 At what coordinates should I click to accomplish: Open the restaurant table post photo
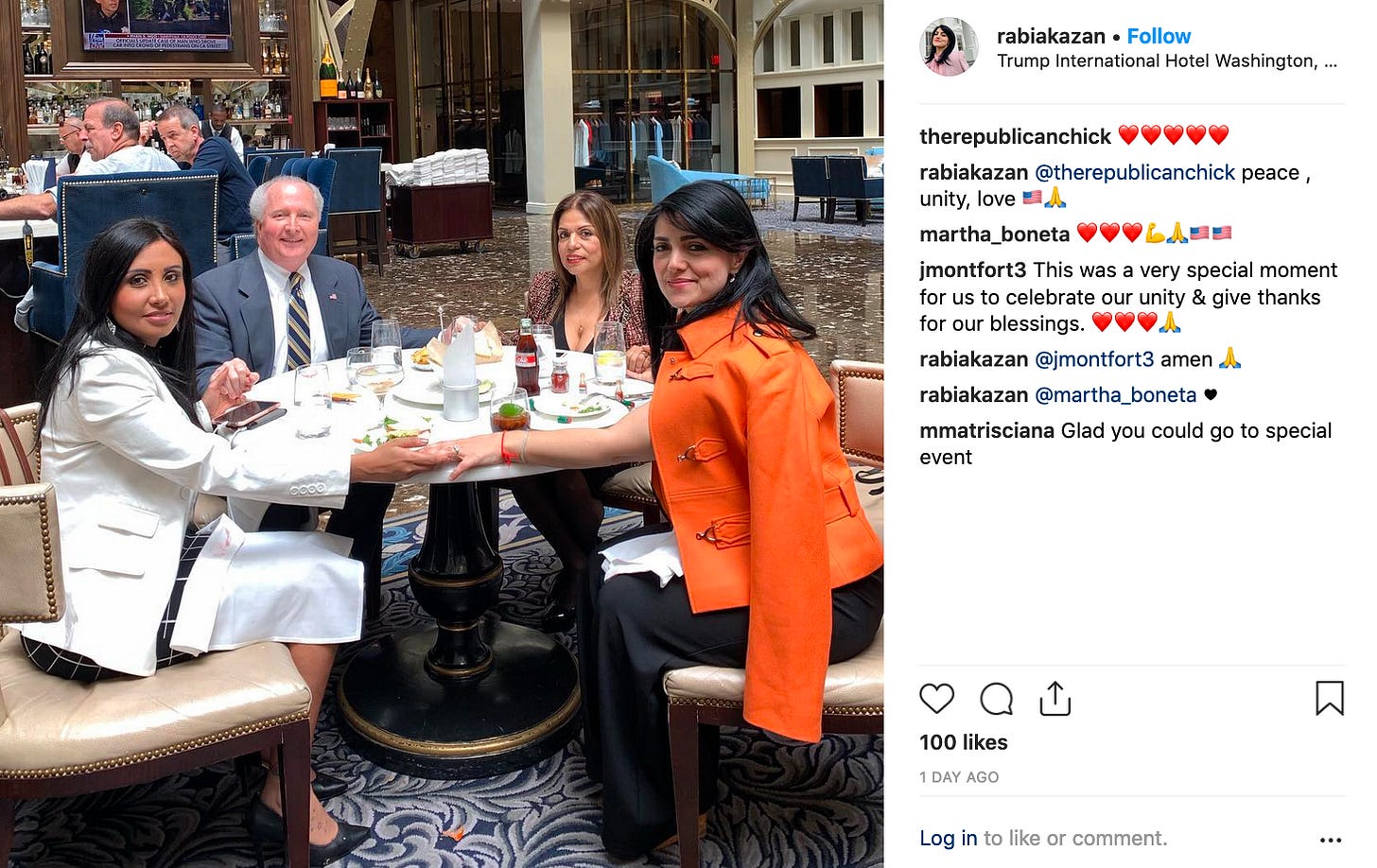442,434
